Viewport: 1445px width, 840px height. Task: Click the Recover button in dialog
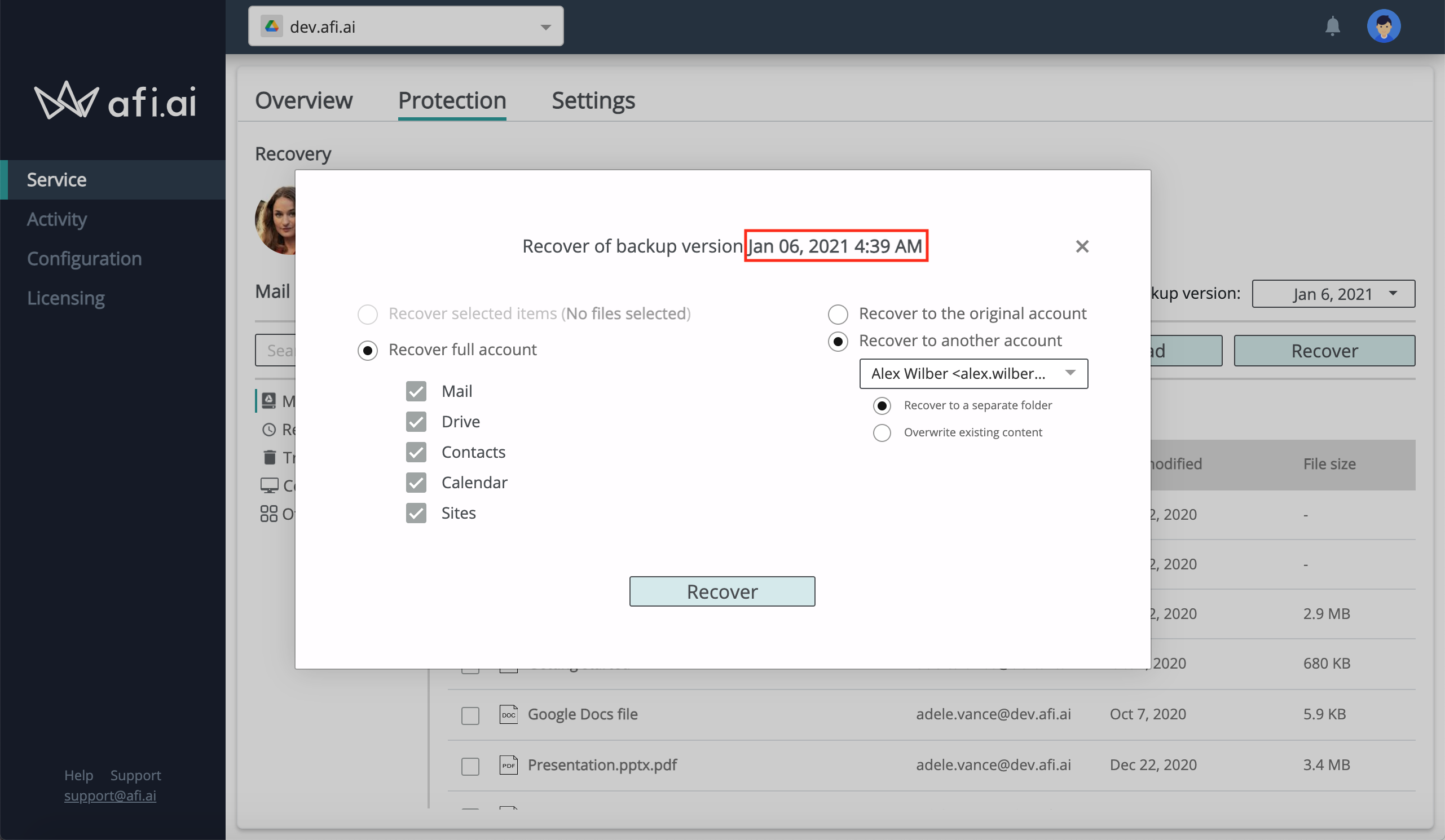coord(722,591)
